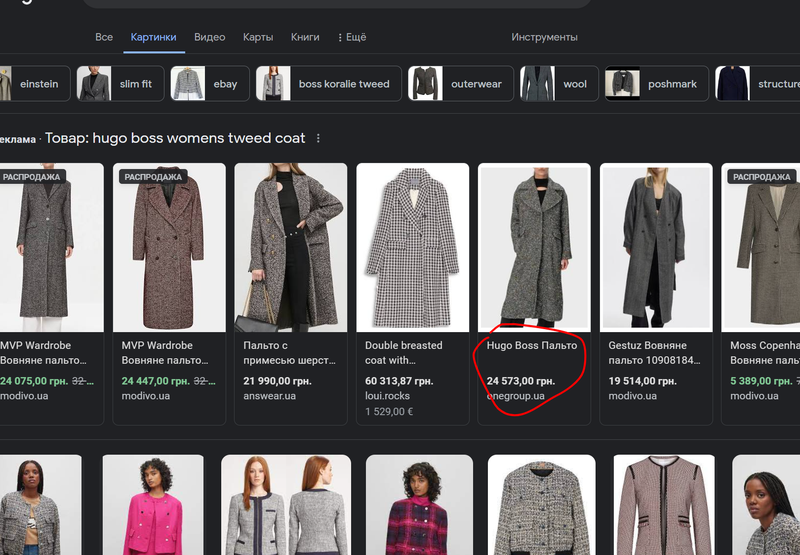Image resolution: width=800 pixels, height=555 pixels.
Task: Open the Hugo Boss Пальто product link
Action: (531, 346)
